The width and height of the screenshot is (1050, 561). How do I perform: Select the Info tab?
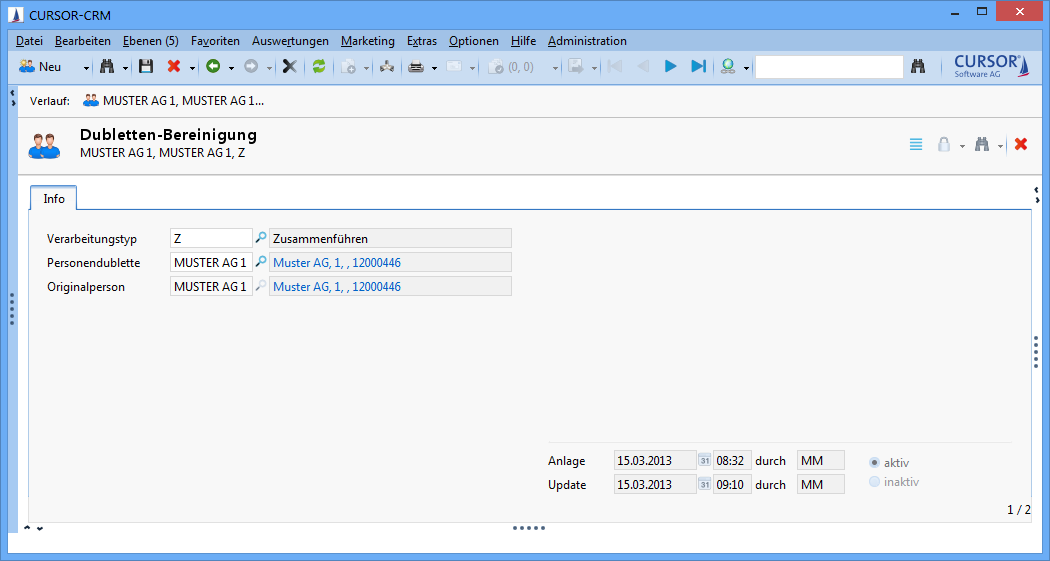(x=54, y=199)
